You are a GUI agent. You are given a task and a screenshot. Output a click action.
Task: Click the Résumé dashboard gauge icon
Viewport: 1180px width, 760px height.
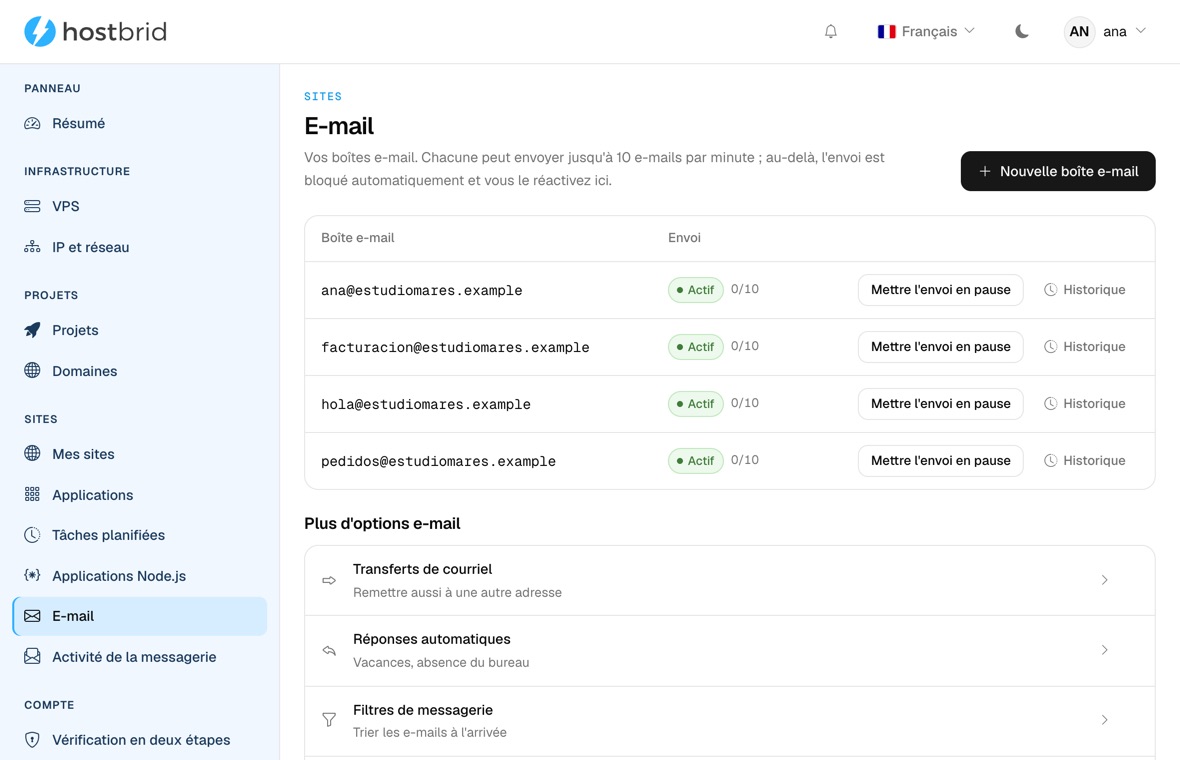pos(32,123)
